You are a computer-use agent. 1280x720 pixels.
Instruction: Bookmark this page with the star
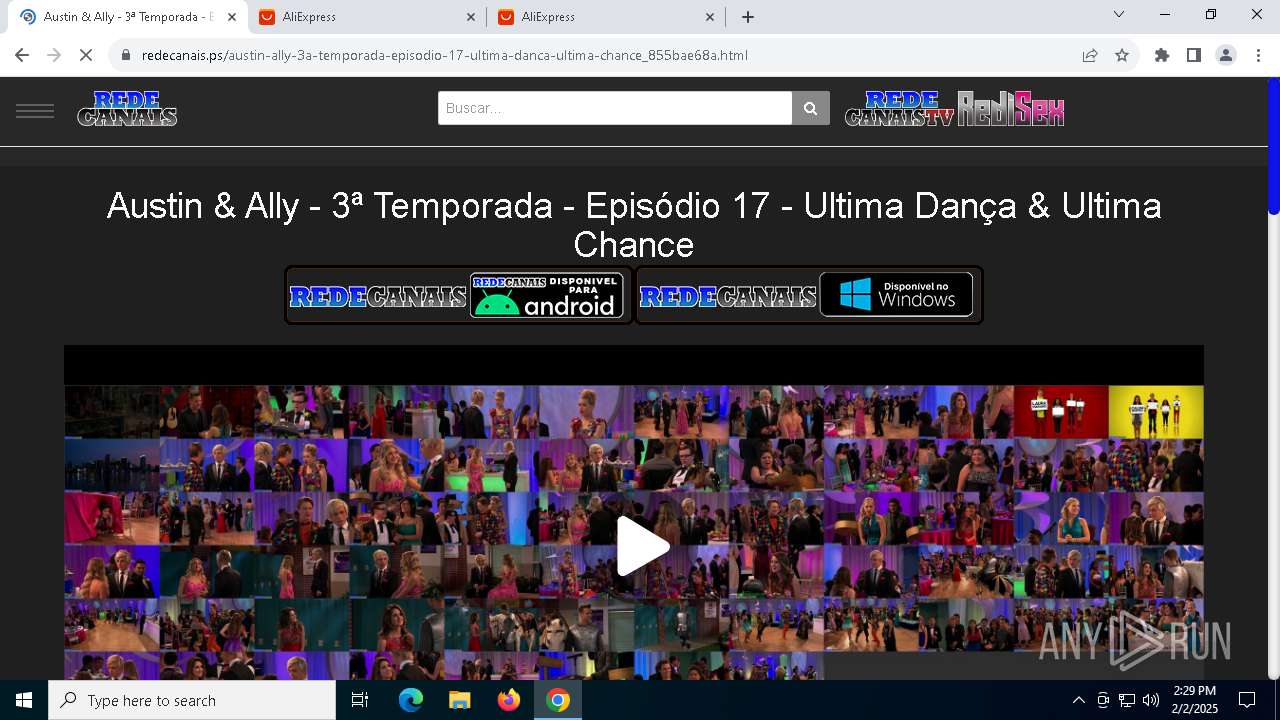(1122, 55)
